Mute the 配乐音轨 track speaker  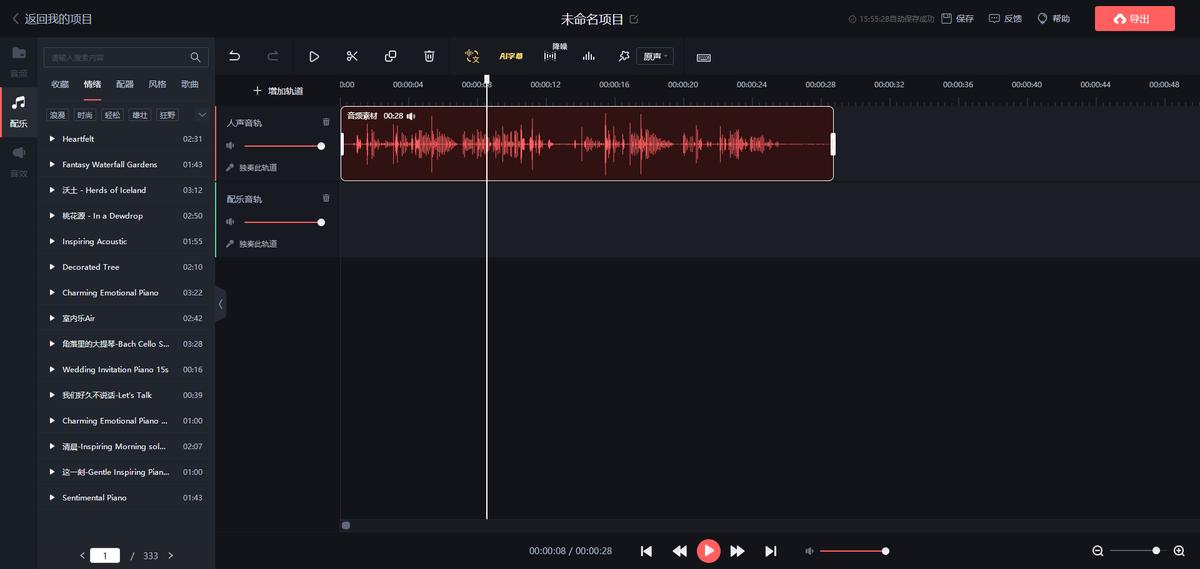230,222
